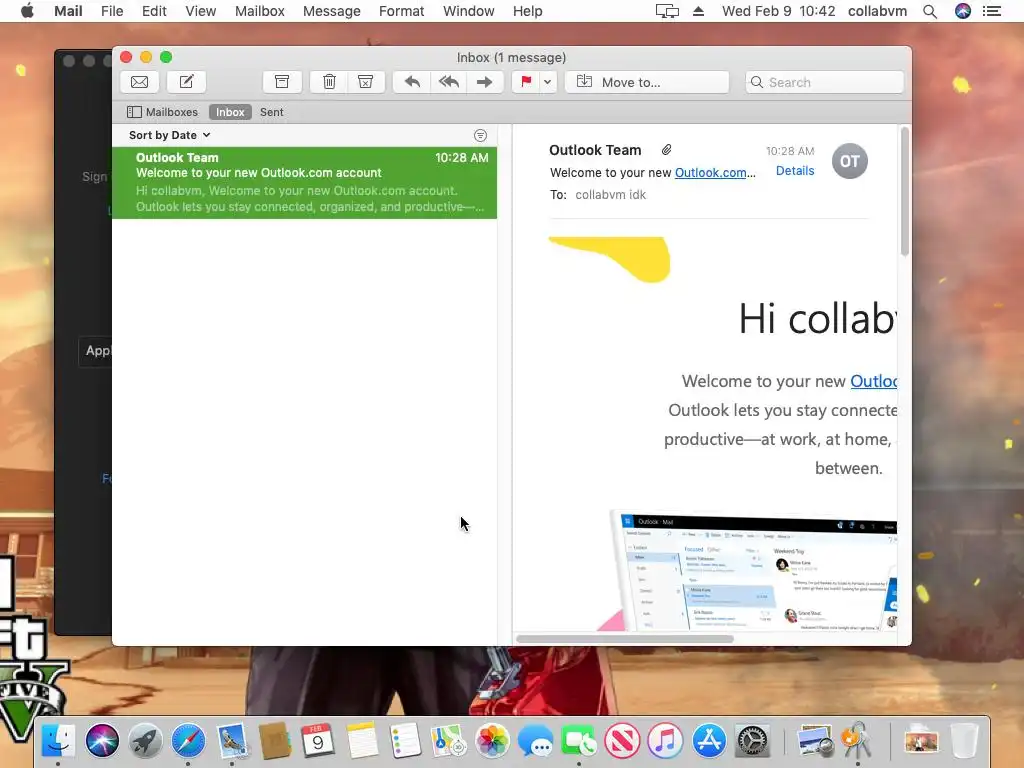Screen dimensions: 1024x768
Task: Click the Details link in header
Action: [x=795, y=170]
